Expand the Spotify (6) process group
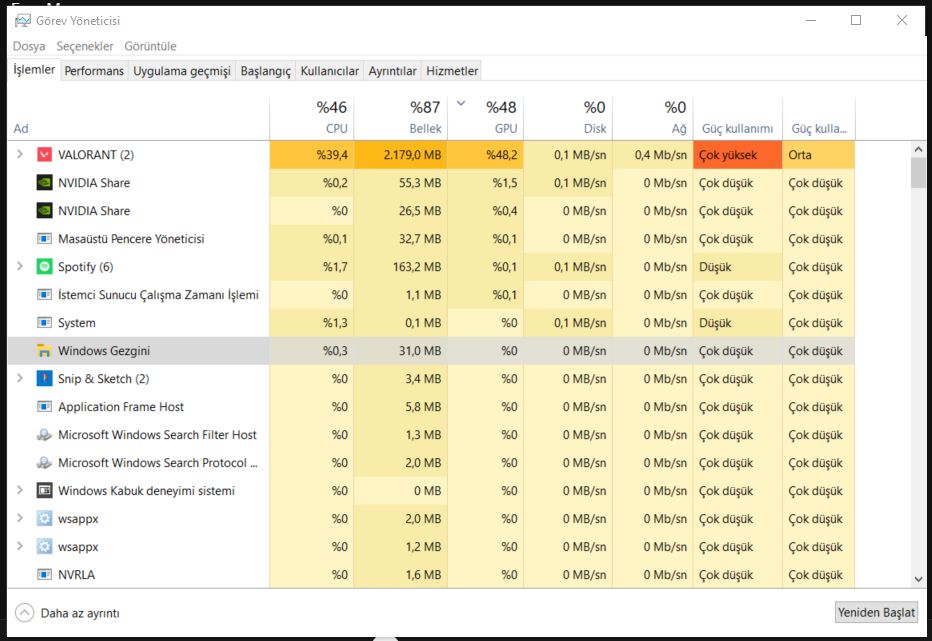The height and width of the screenshot is (641, 932). click(x=20, y=267)
